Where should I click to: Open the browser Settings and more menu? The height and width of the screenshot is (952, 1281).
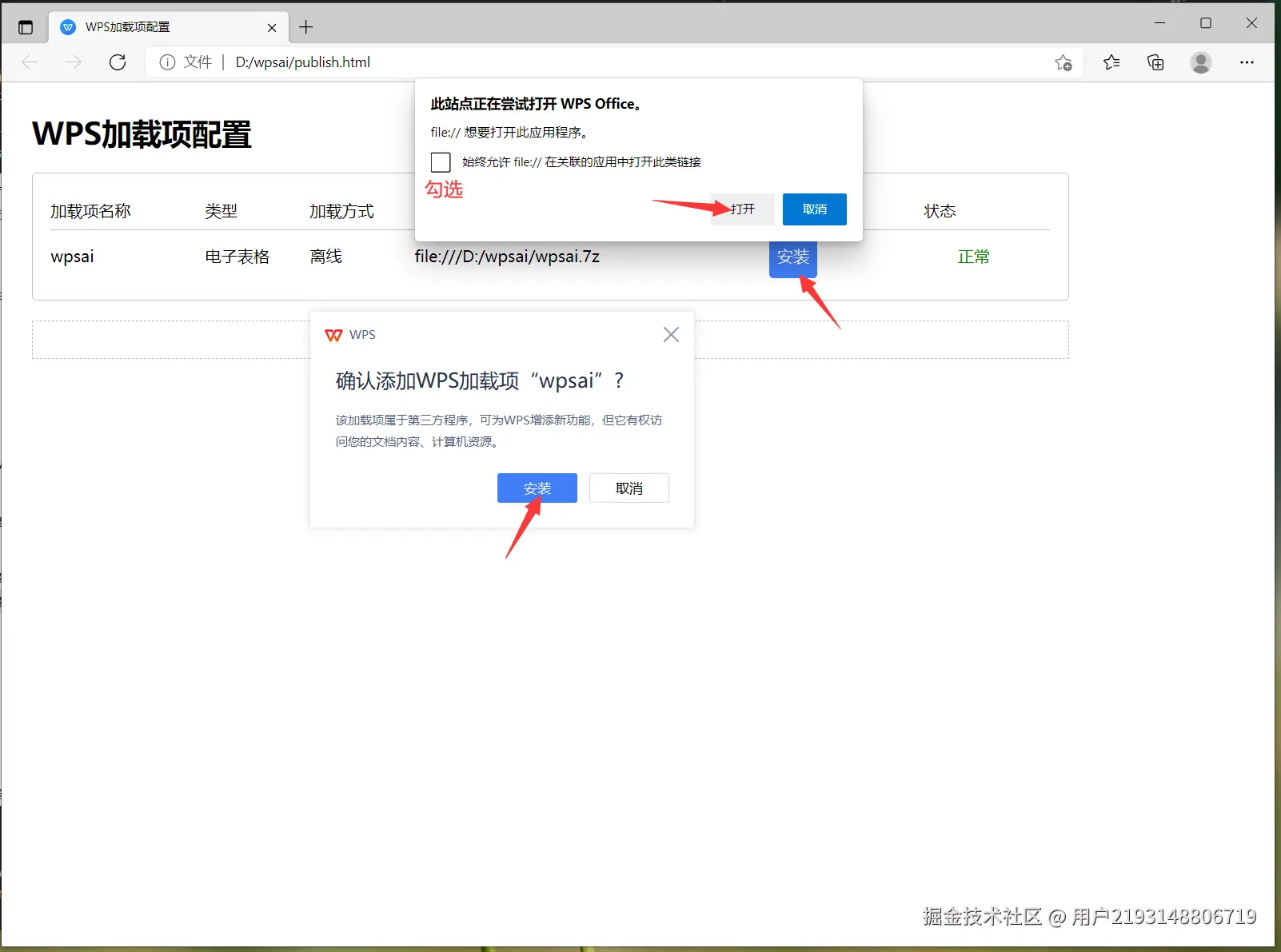click(x=1247, y=62)
